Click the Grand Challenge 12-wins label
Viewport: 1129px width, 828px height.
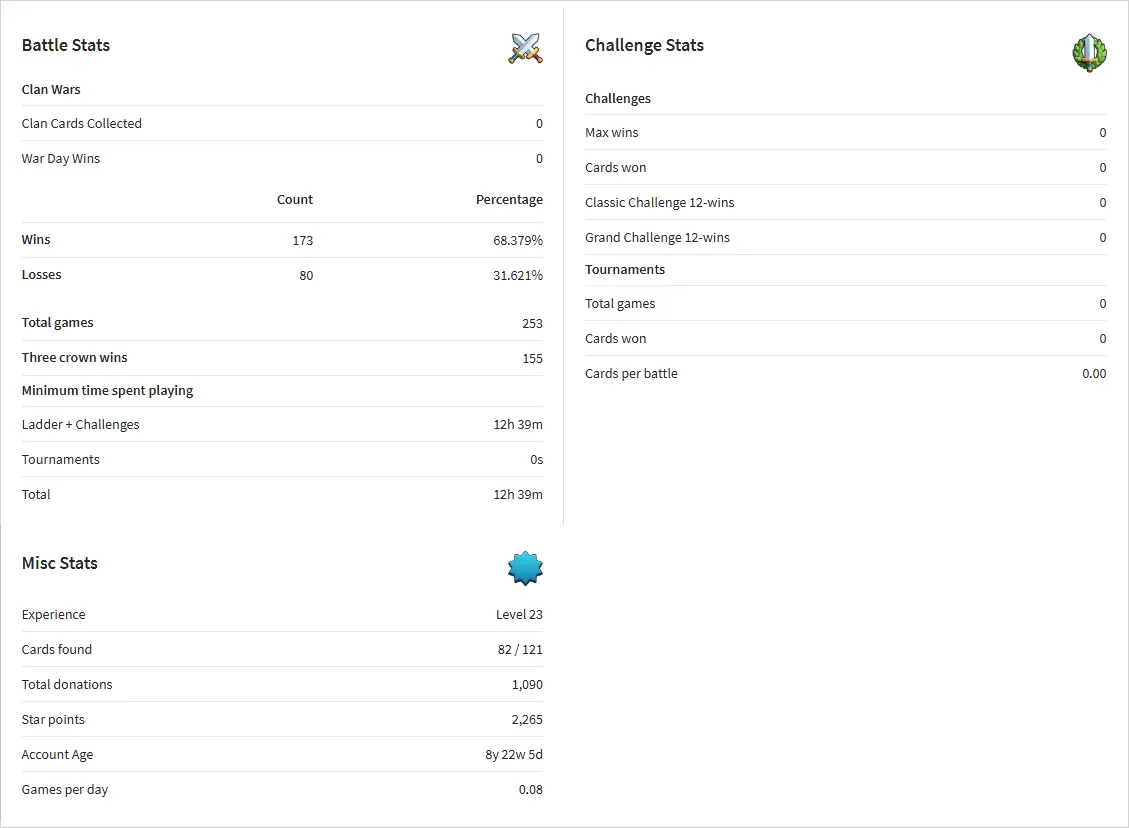(x=657, y=237)
